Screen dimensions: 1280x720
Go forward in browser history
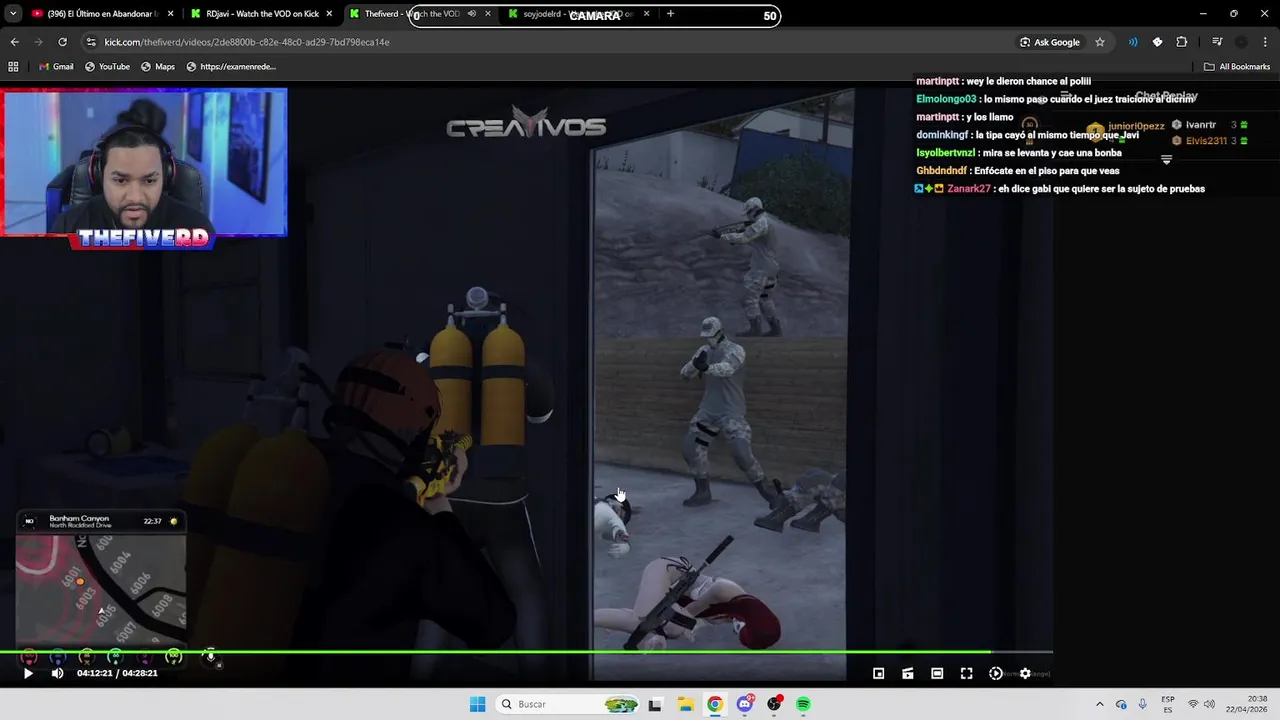(x=38, y=42)
